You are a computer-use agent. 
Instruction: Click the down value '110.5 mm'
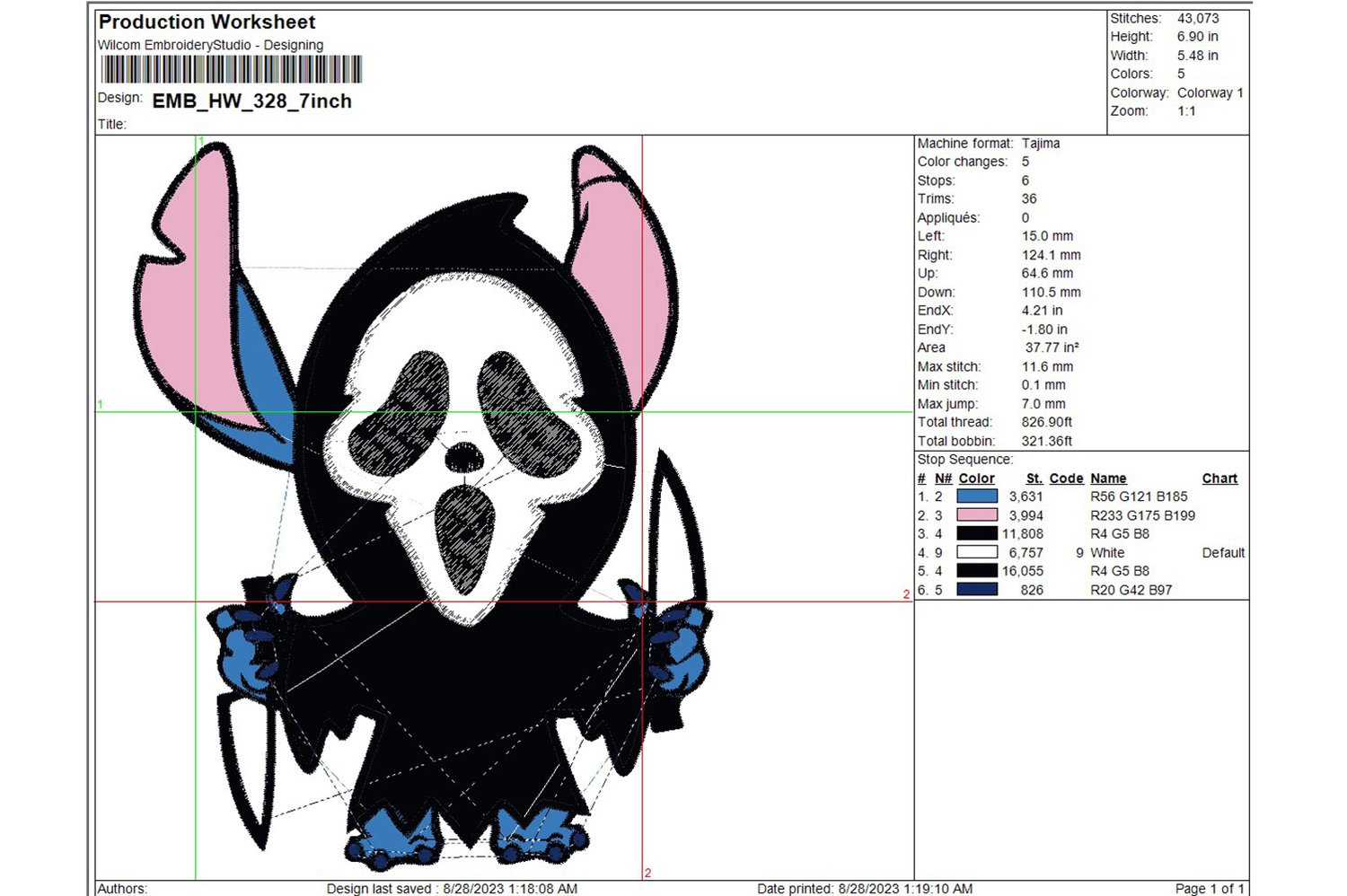coord(1051,293)
